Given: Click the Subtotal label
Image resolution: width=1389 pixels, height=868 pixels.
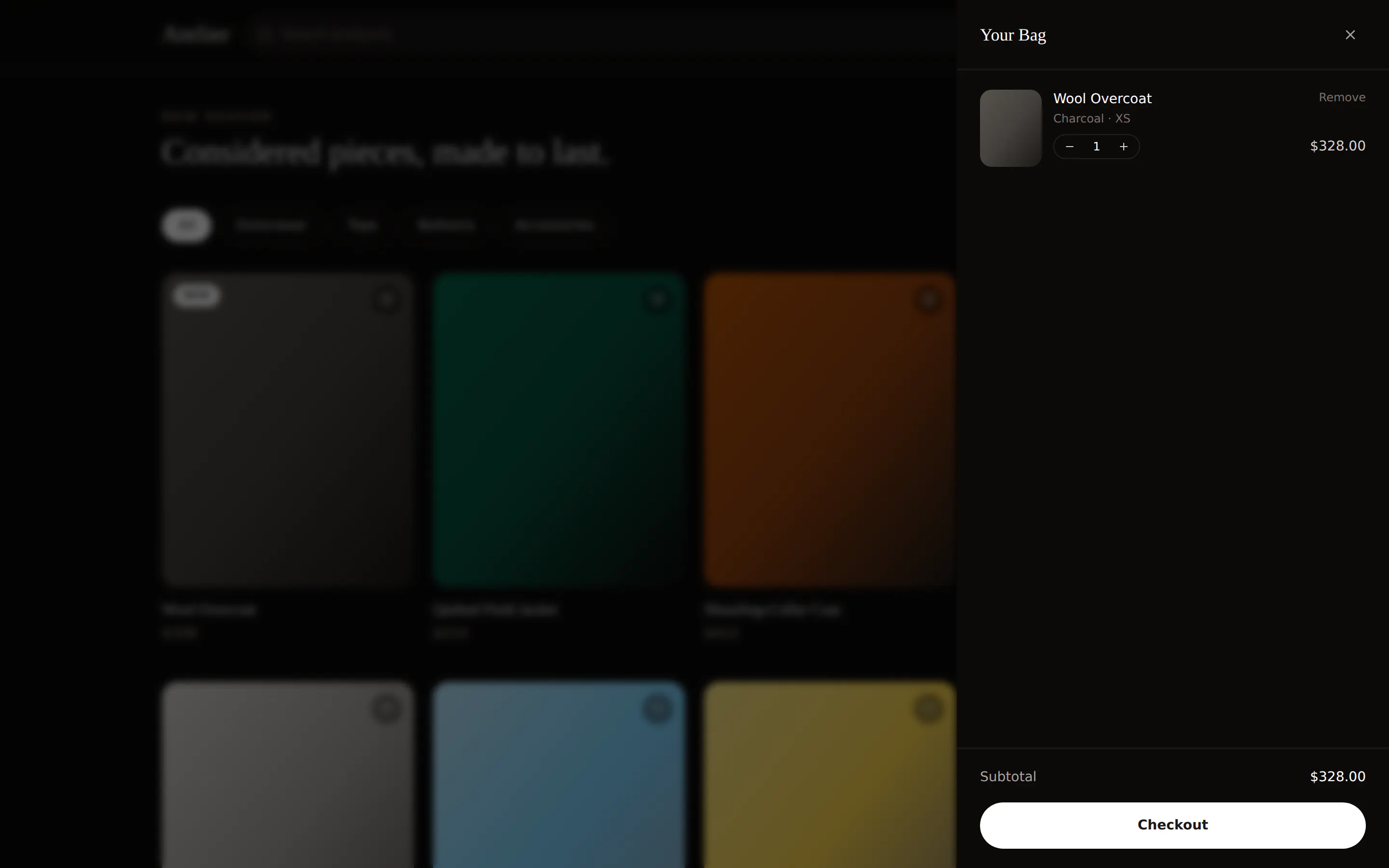Looking at the screenshot, I should [1008, 776].
